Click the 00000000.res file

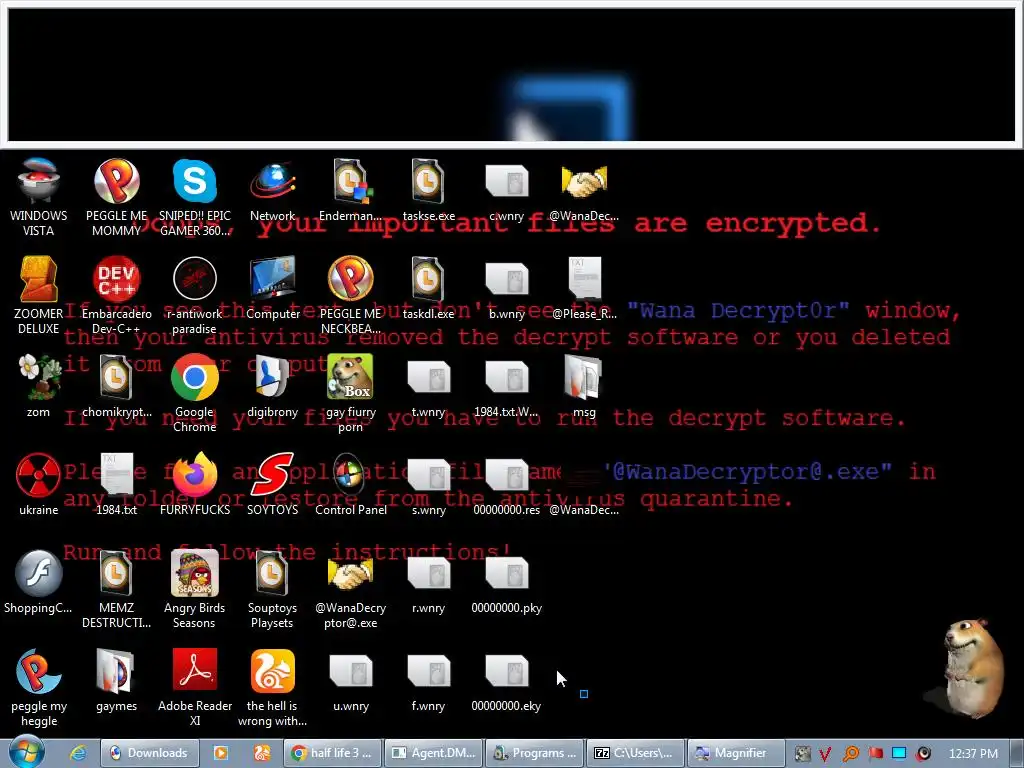coord(507,485)
